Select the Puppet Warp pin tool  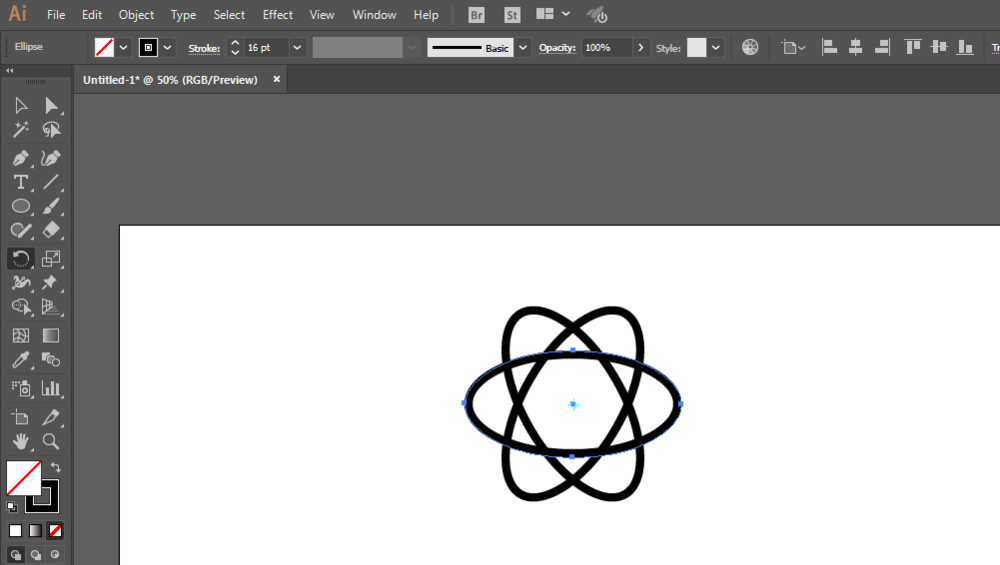tap(51, 282)
